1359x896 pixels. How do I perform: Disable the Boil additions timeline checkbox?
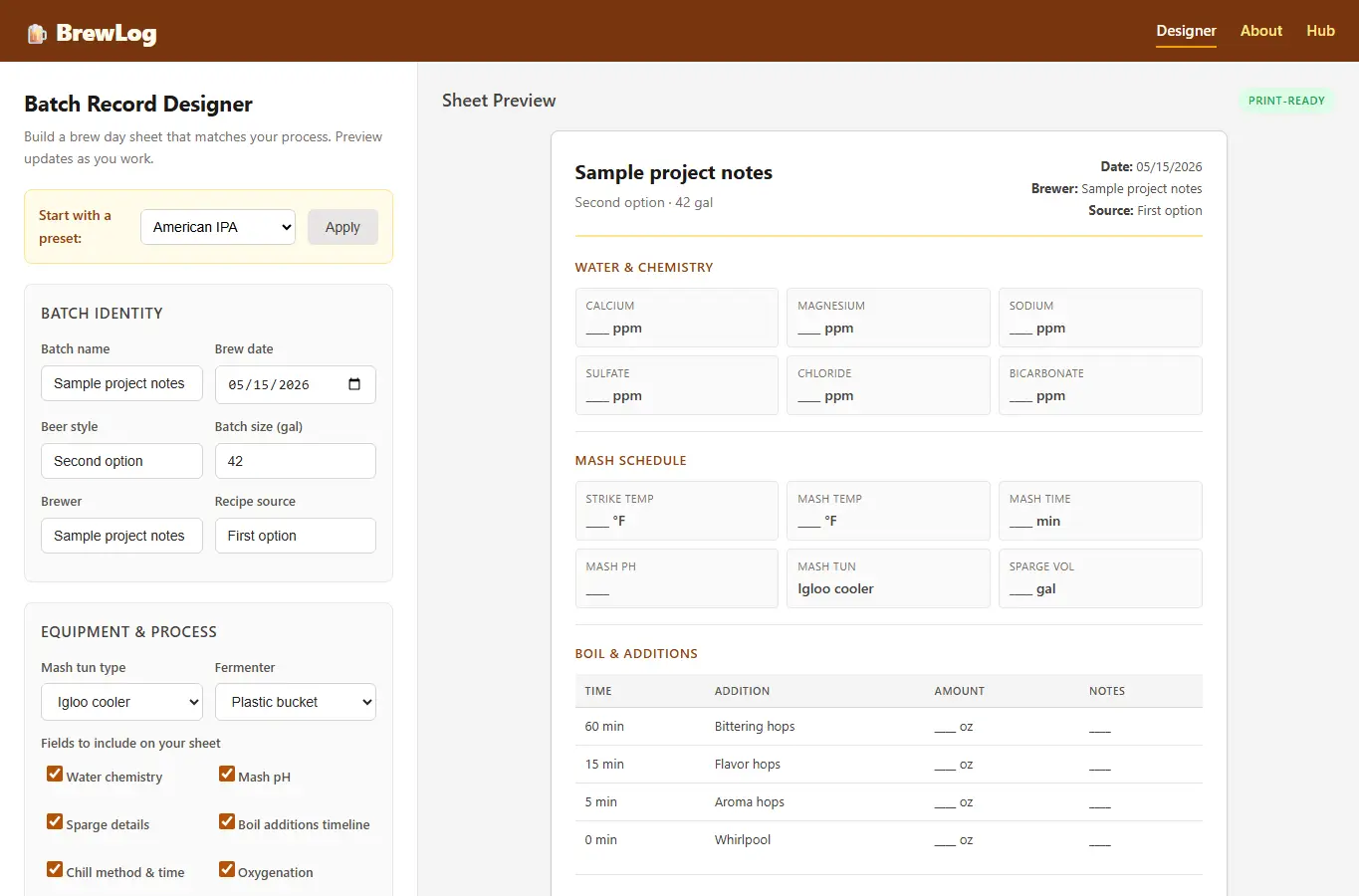(x=227, y=821)
